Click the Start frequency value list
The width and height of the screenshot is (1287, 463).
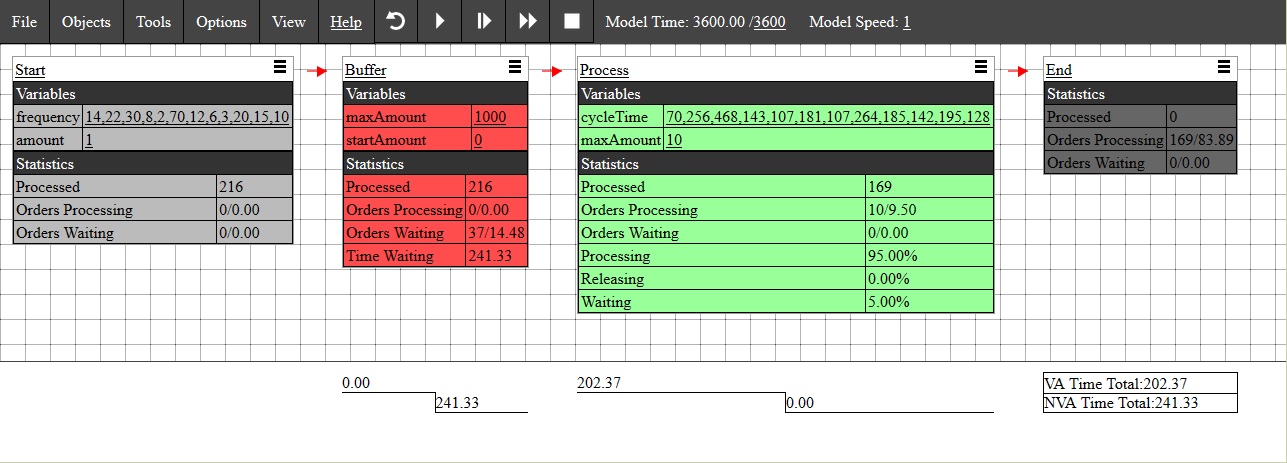187,117
